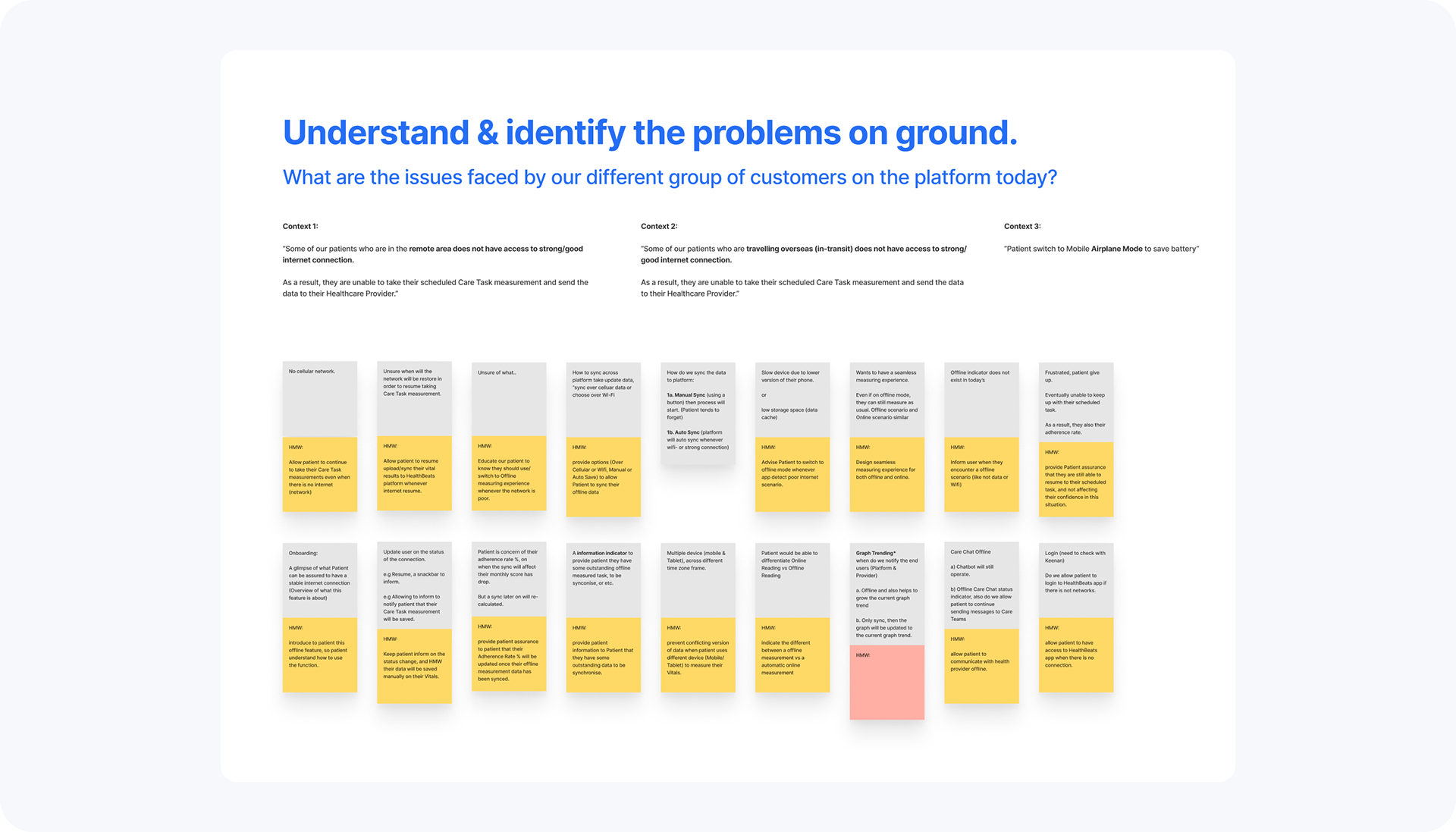Select the 'Context 1:' label
This screenshot has height=832, width=1456.
click(x=300, y=226)
